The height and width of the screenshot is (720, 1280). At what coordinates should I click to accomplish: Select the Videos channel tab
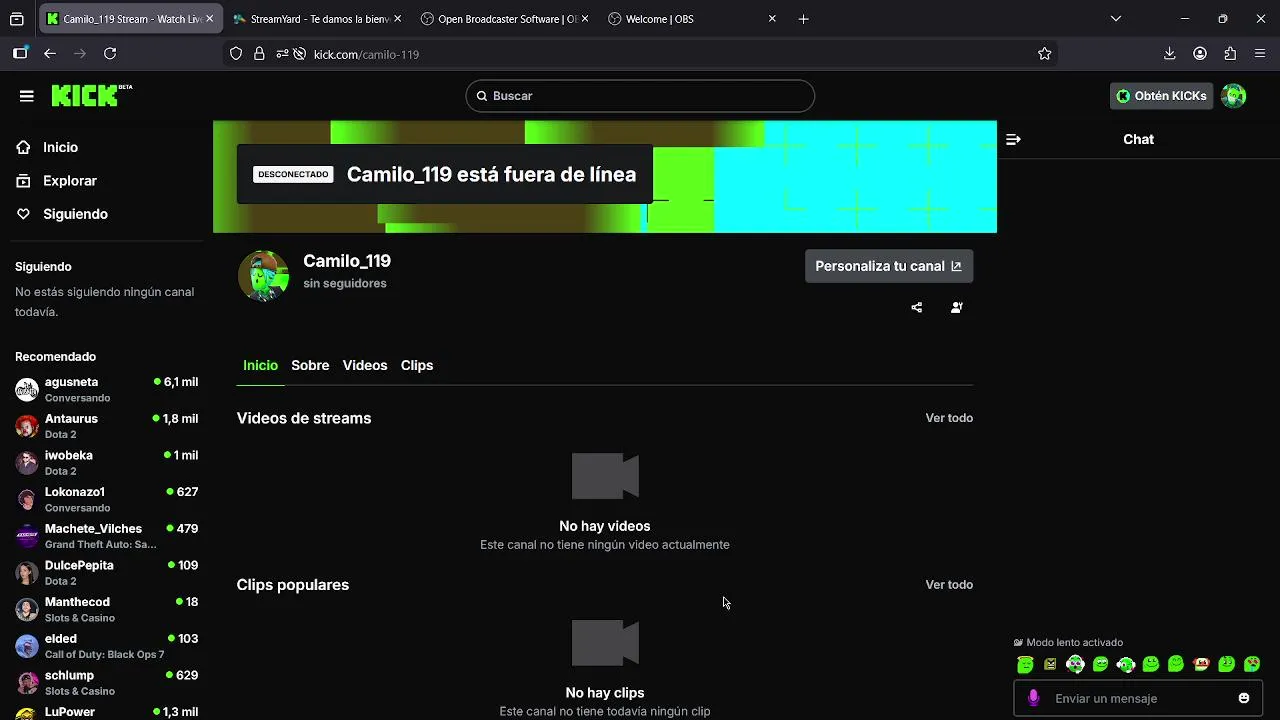[365, 366]
